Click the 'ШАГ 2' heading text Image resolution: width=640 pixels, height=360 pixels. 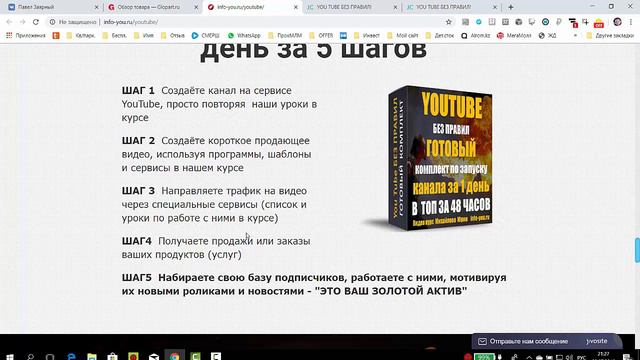click(x=138, y=140)
